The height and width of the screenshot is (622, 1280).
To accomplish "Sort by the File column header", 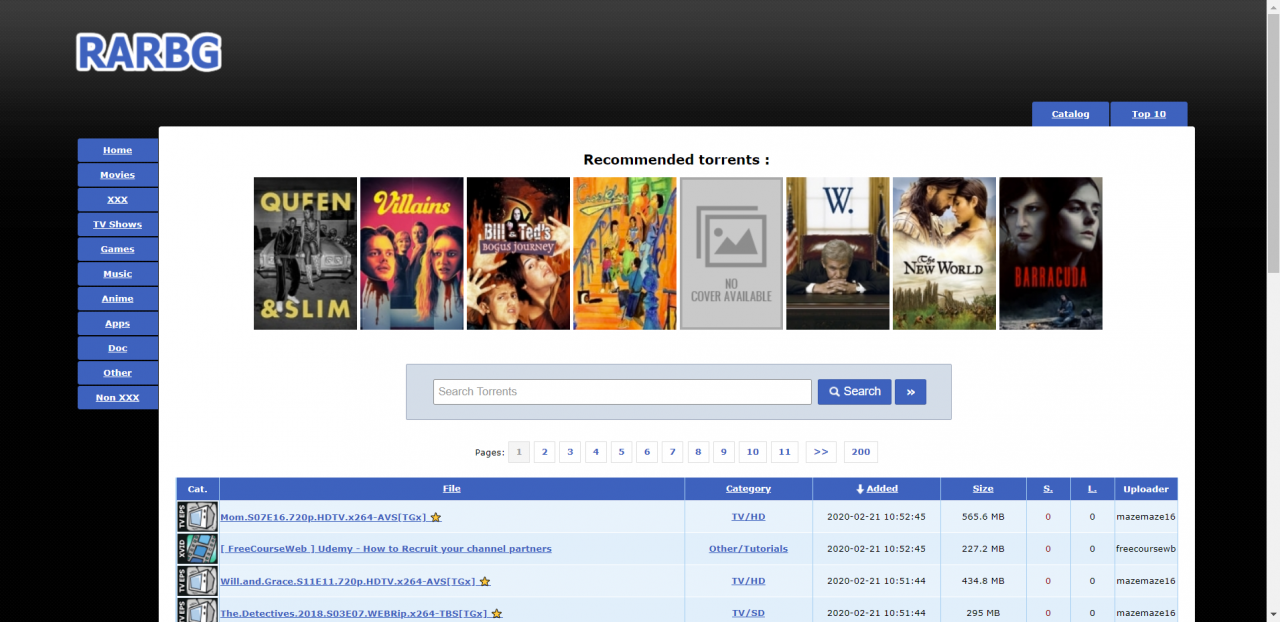I will point(452,489).
